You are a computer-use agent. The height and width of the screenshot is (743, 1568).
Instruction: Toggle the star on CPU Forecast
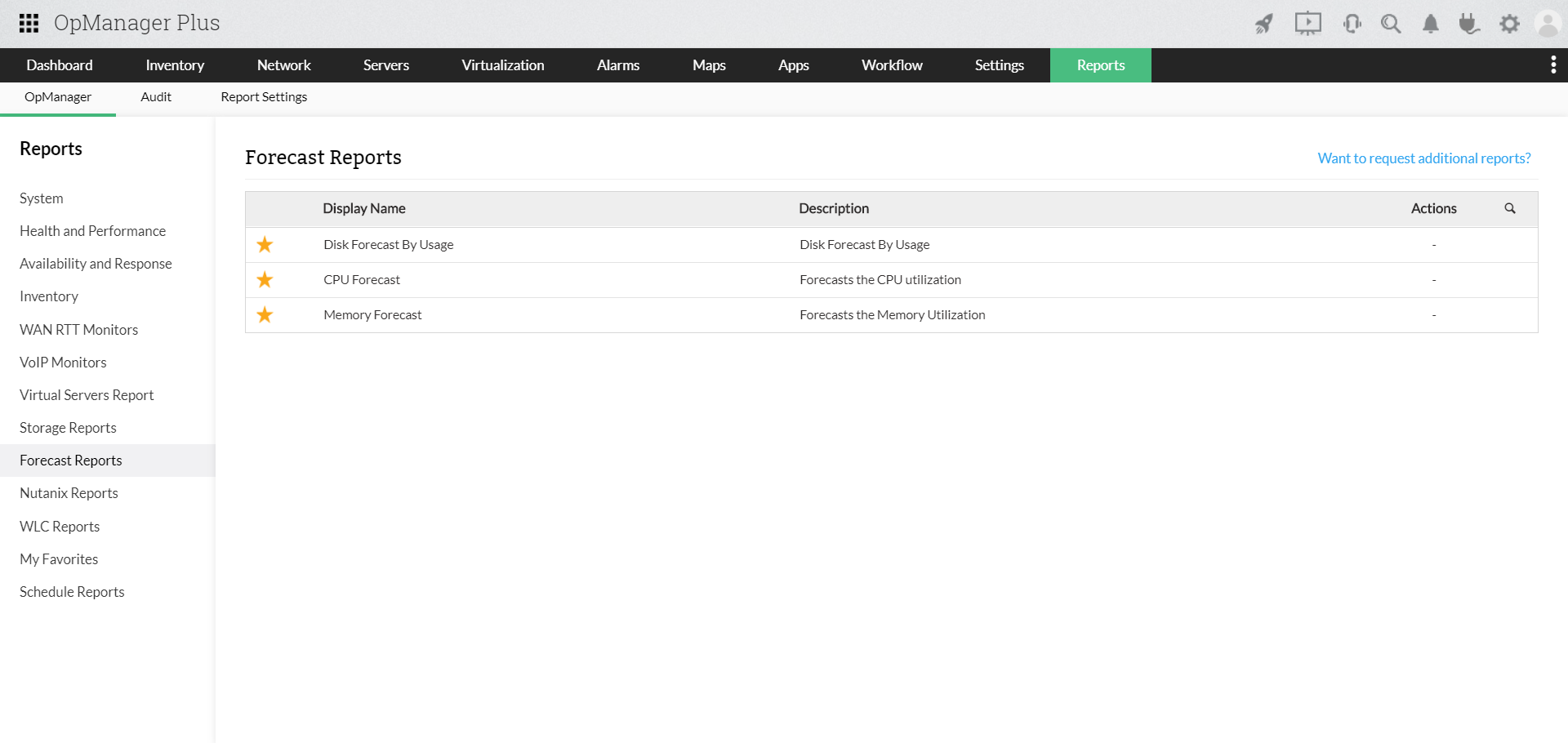(x=265, y=279)
